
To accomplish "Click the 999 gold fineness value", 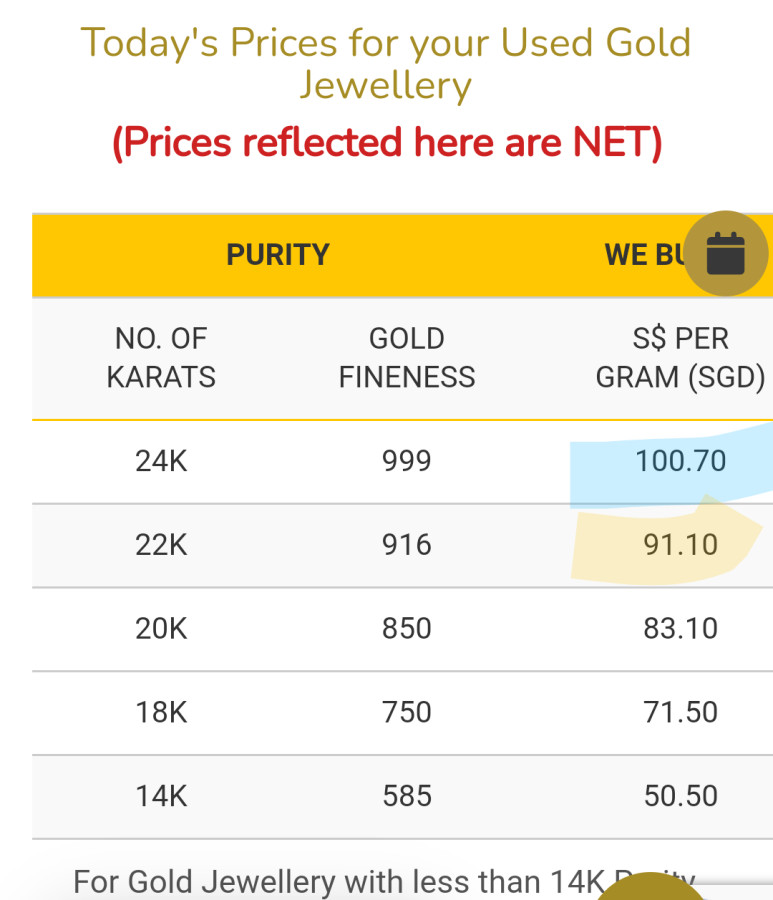I will pyautogui.click(x=406, y=462).
